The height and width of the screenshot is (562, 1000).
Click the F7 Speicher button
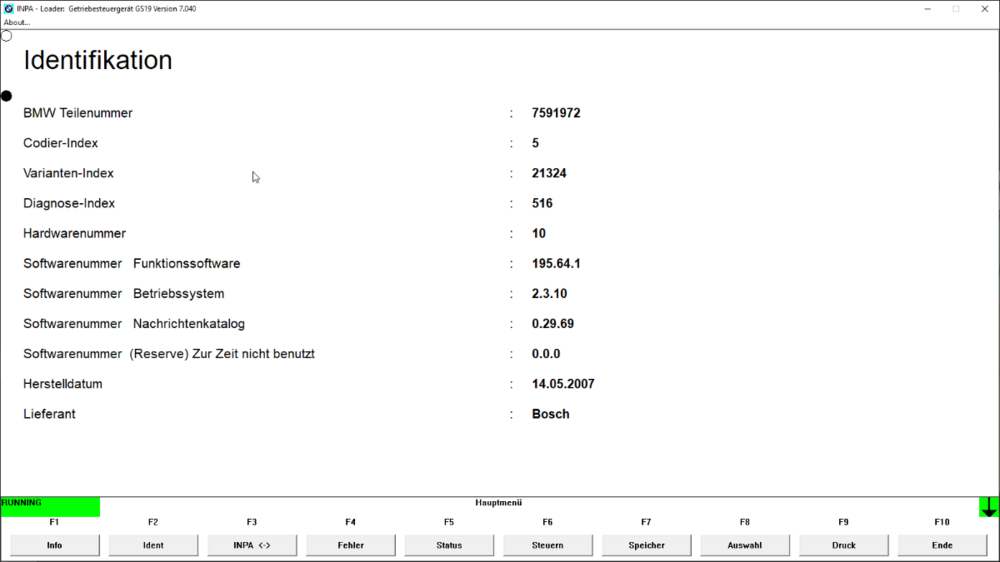tap(646, 545)
